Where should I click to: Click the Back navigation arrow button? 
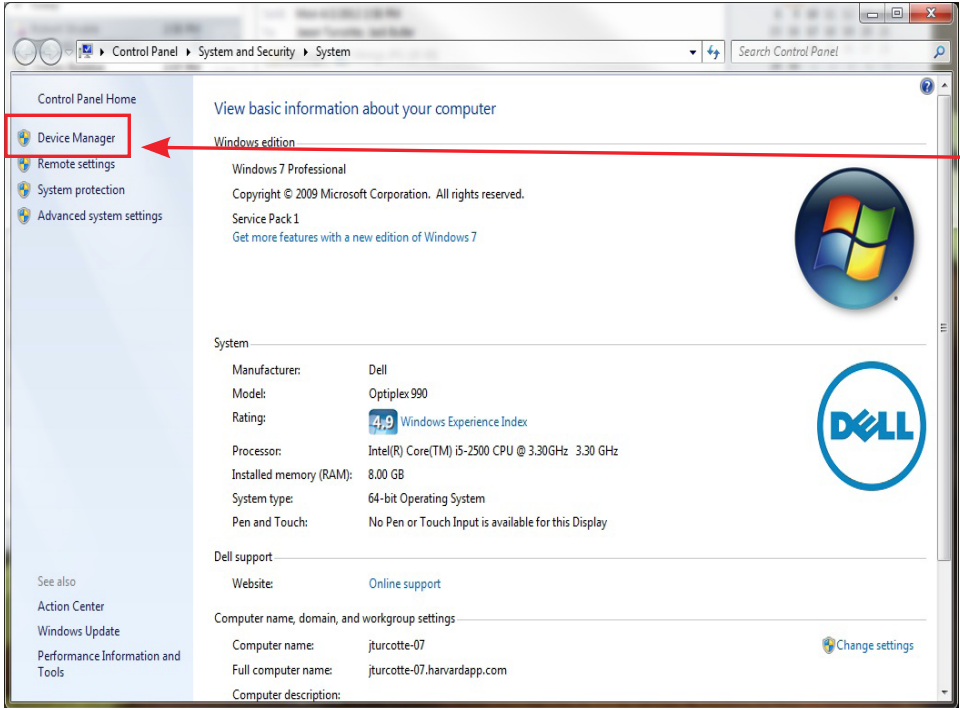click(26, 52)
